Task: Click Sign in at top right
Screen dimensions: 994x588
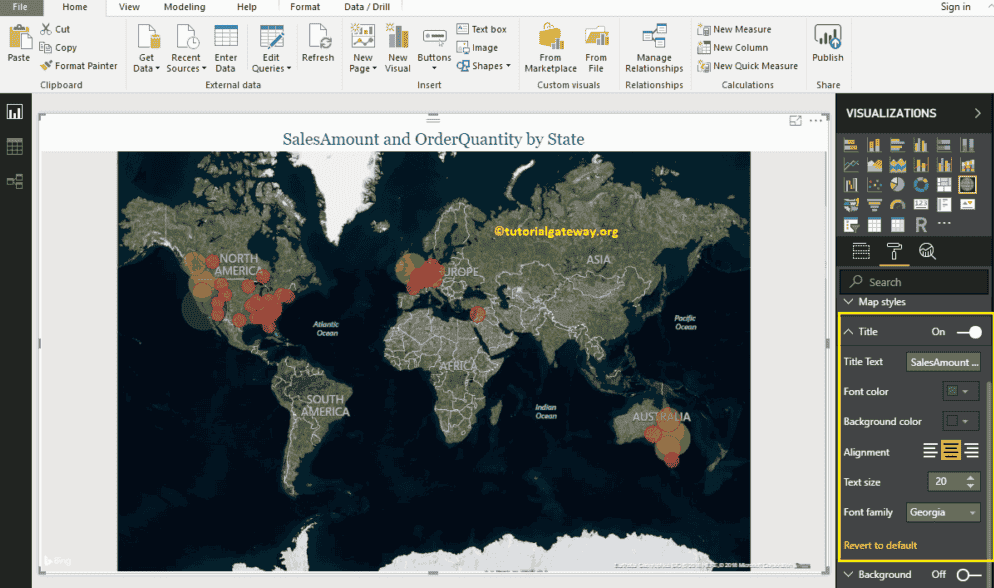Action: (955, 7)
